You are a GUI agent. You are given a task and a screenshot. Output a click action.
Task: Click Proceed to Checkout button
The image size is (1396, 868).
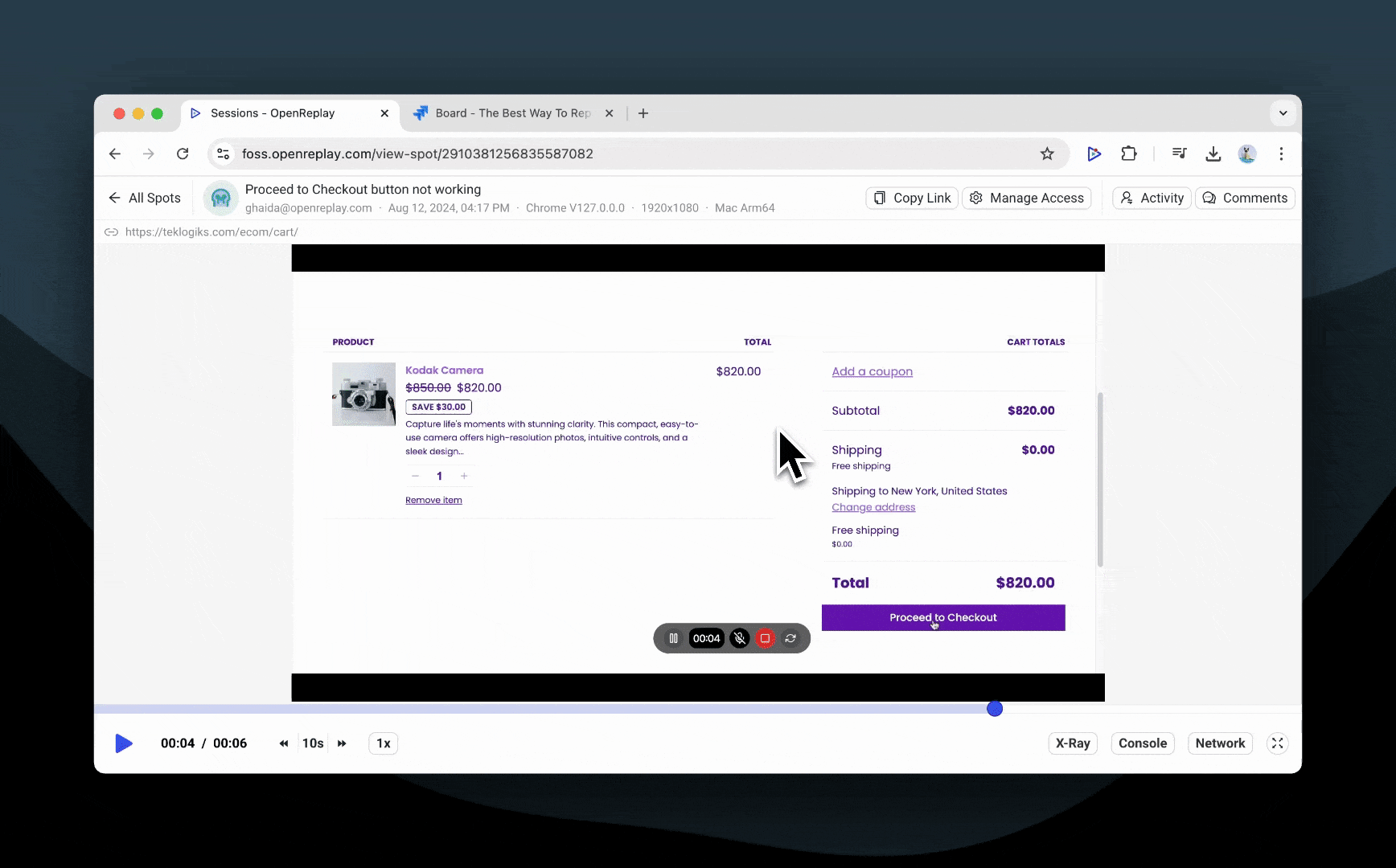point(943,617)
